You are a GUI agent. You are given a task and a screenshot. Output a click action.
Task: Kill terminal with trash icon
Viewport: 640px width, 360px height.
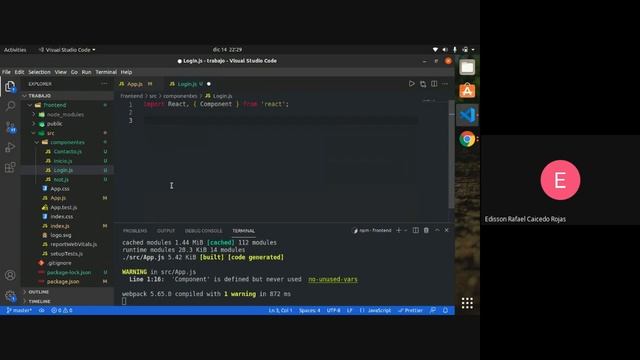tap(426, 230)
